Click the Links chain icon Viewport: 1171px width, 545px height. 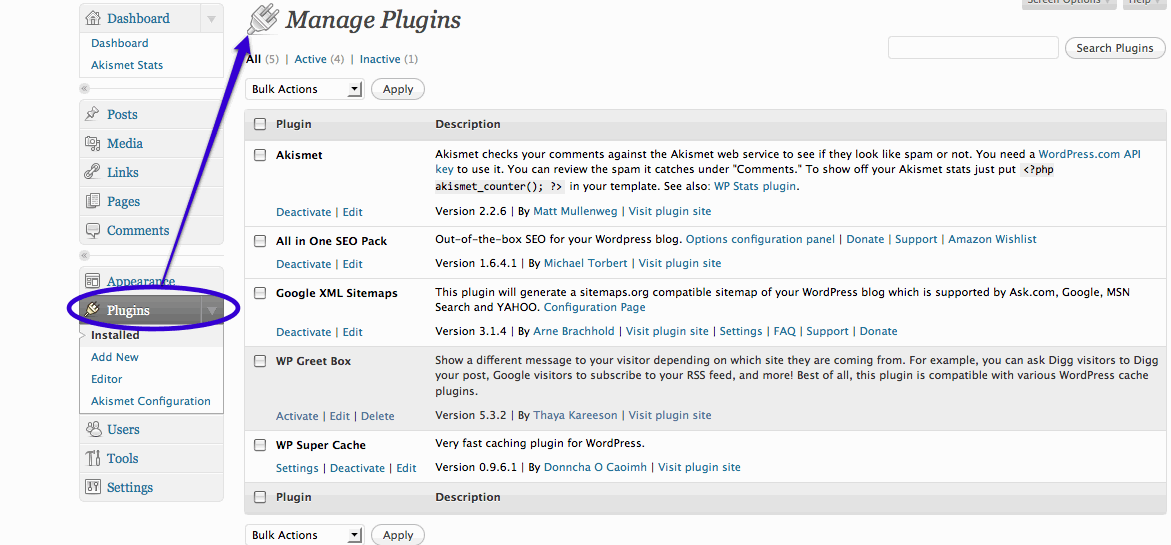[x=93, y=172]
